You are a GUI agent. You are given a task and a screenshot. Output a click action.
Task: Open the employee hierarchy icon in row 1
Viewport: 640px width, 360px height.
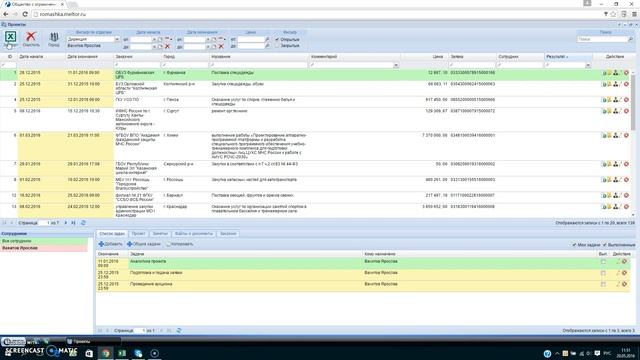[615, 73]
